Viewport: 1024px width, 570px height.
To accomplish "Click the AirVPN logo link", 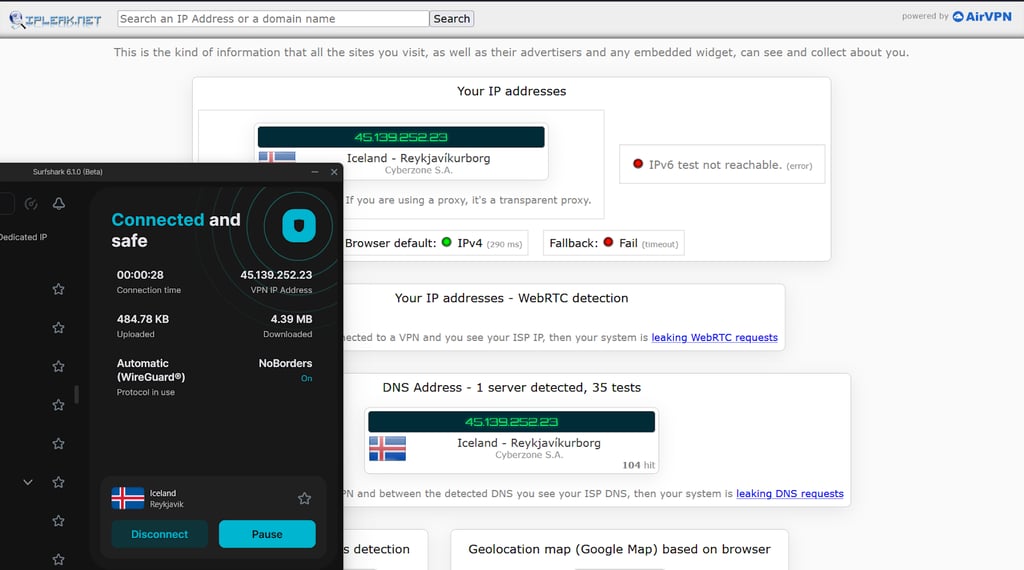I will [x=982, y=16].
